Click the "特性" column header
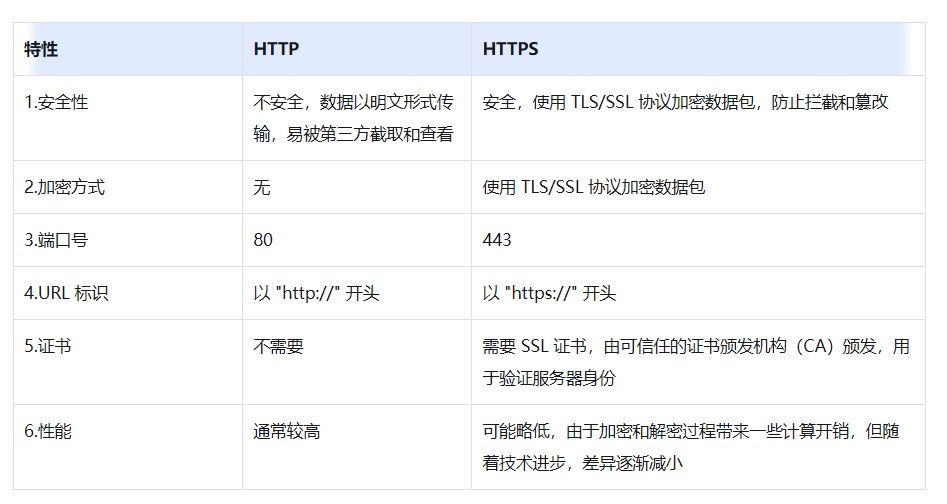This screenshot has height=504, width=947. 41,49
